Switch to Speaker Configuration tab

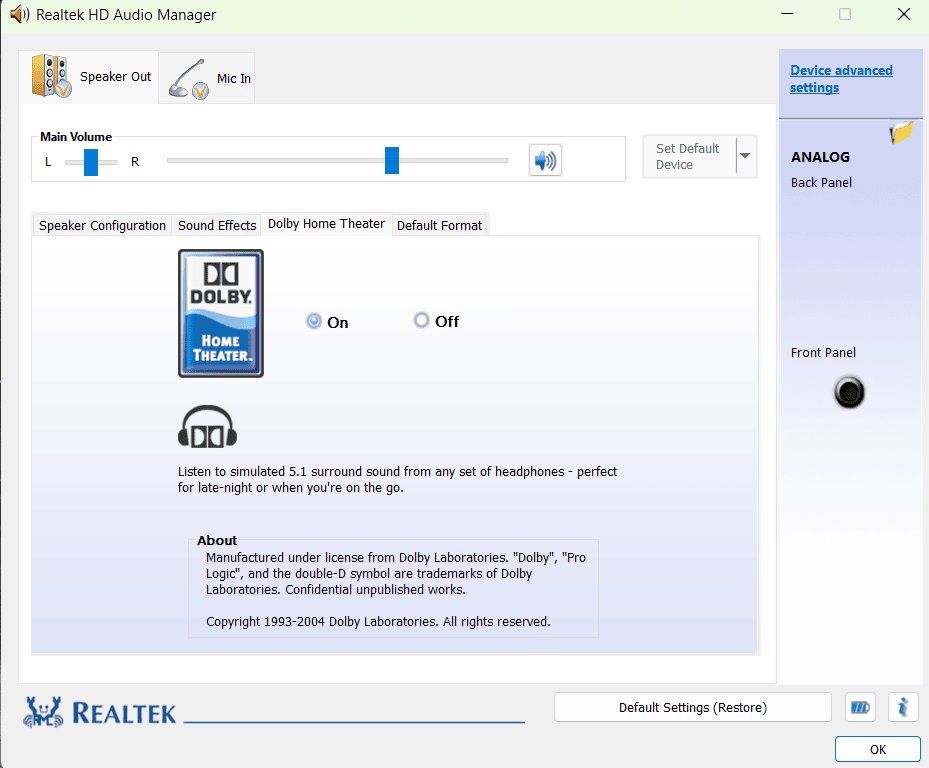102,225
